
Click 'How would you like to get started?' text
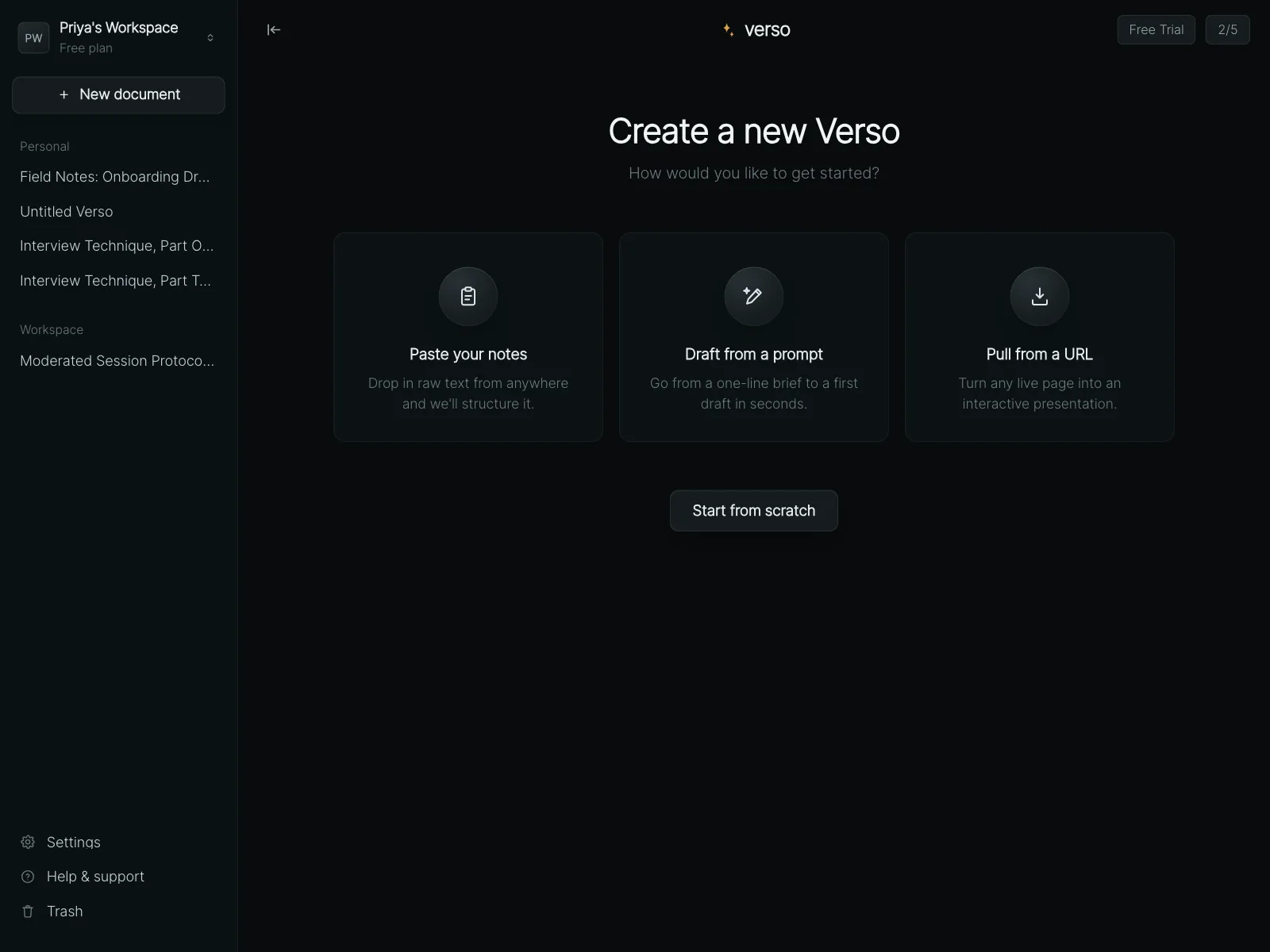point(754,173)
